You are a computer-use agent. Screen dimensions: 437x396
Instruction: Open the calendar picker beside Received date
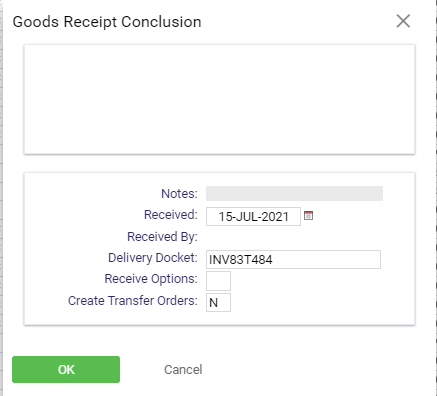tap(308, 216)
